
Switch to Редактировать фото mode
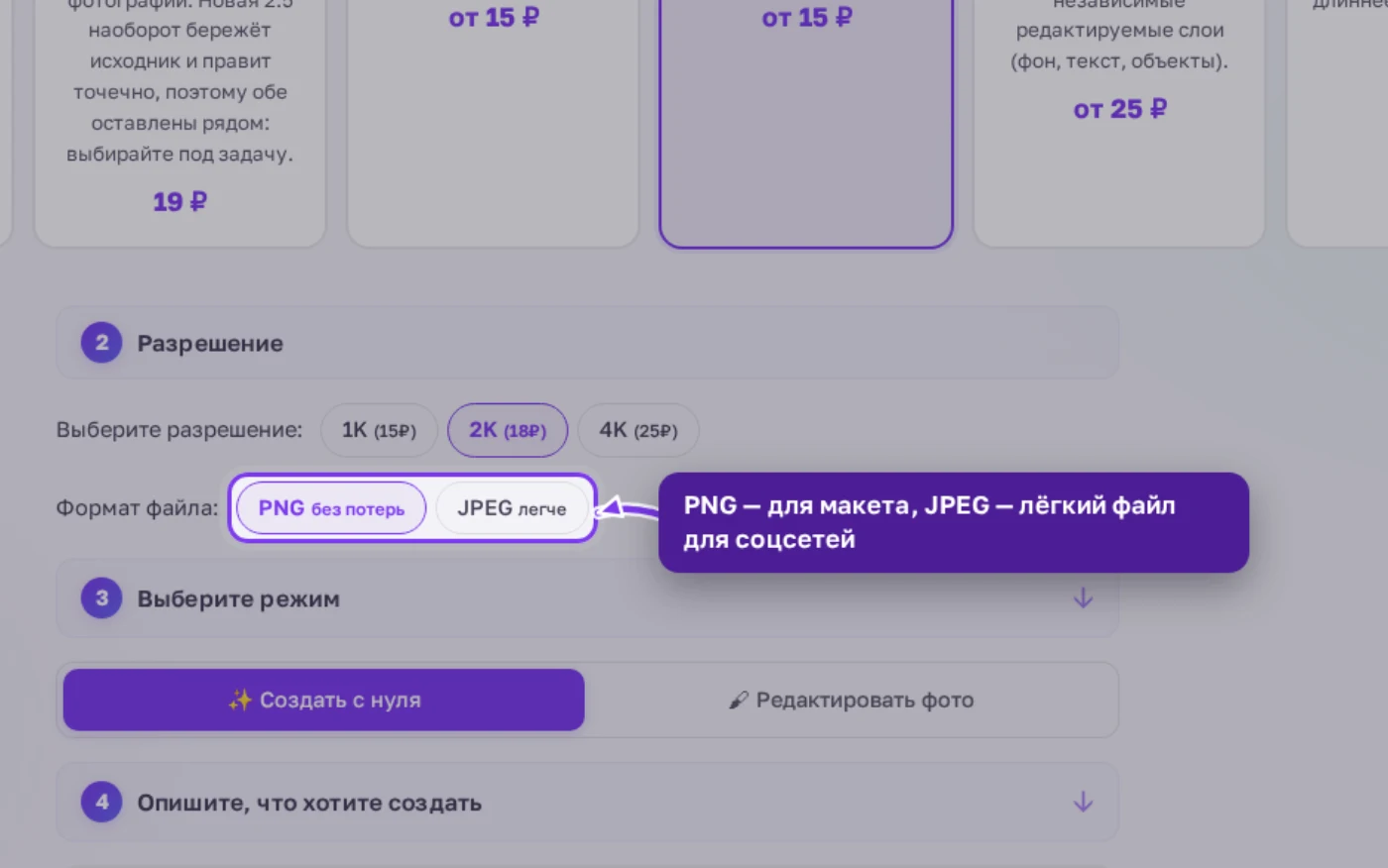point(851,700)
